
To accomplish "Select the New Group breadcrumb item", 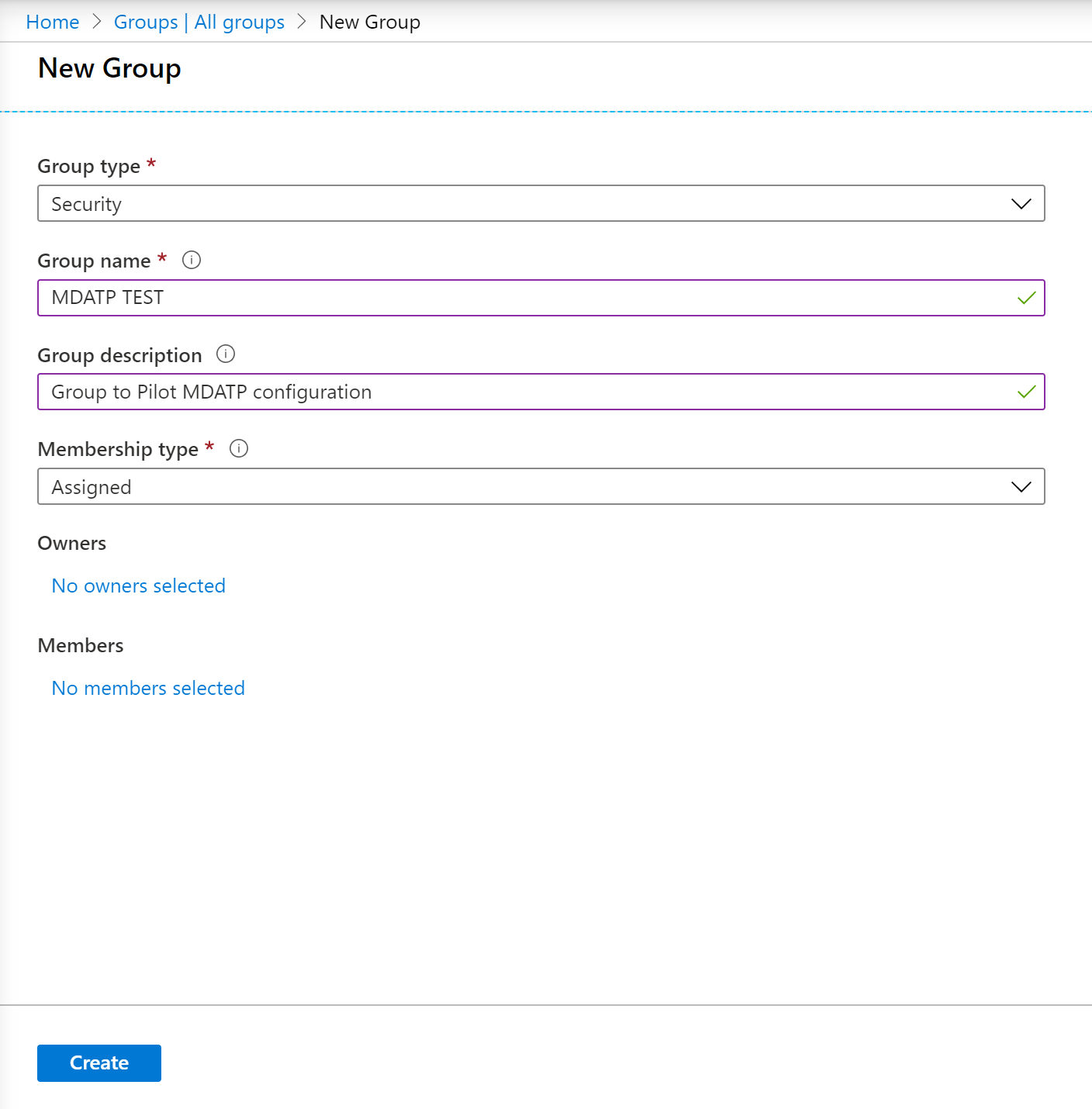I will [370, 22].
